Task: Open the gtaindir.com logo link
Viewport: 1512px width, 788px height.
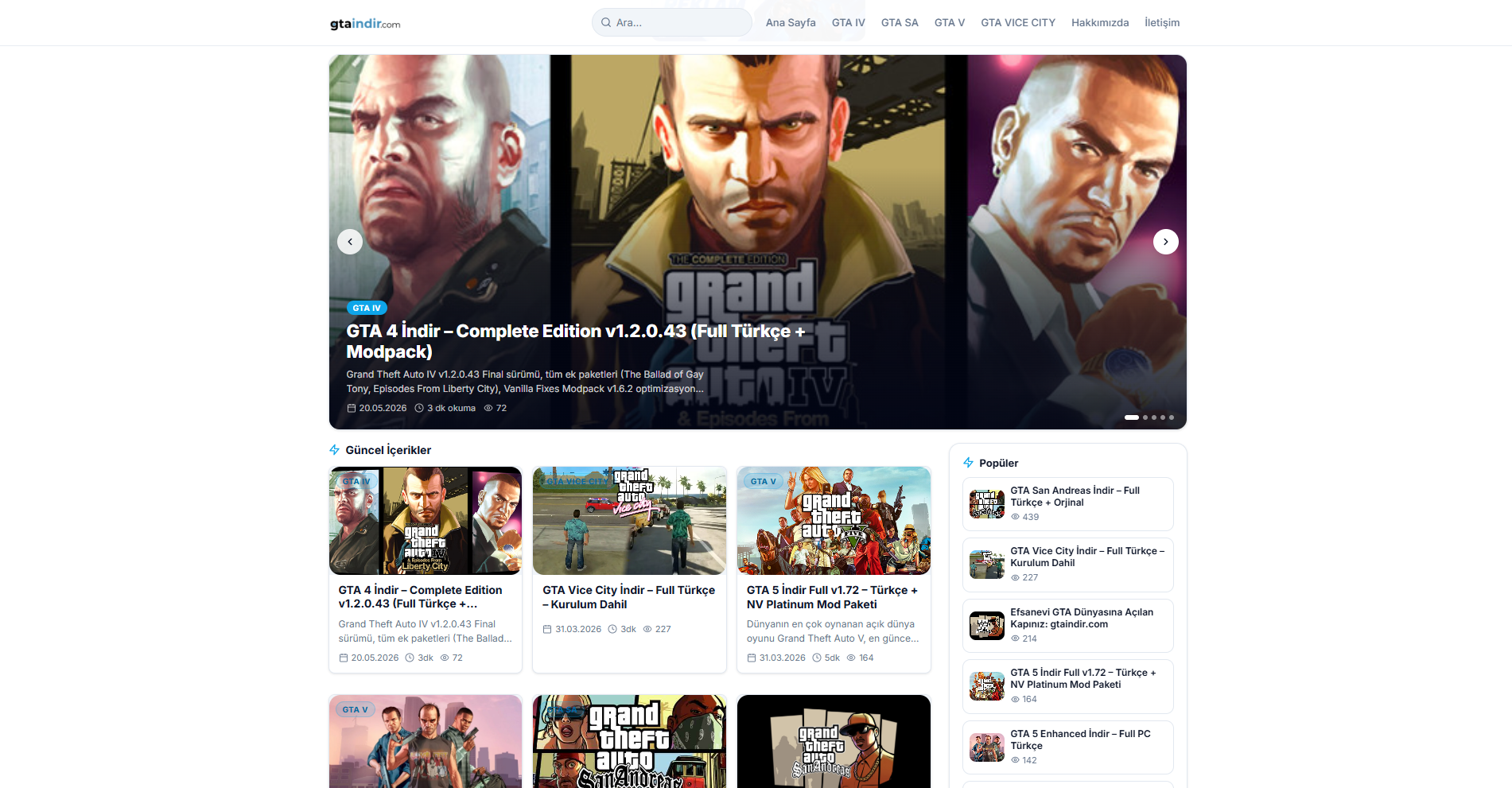Action: click(365, 23)
